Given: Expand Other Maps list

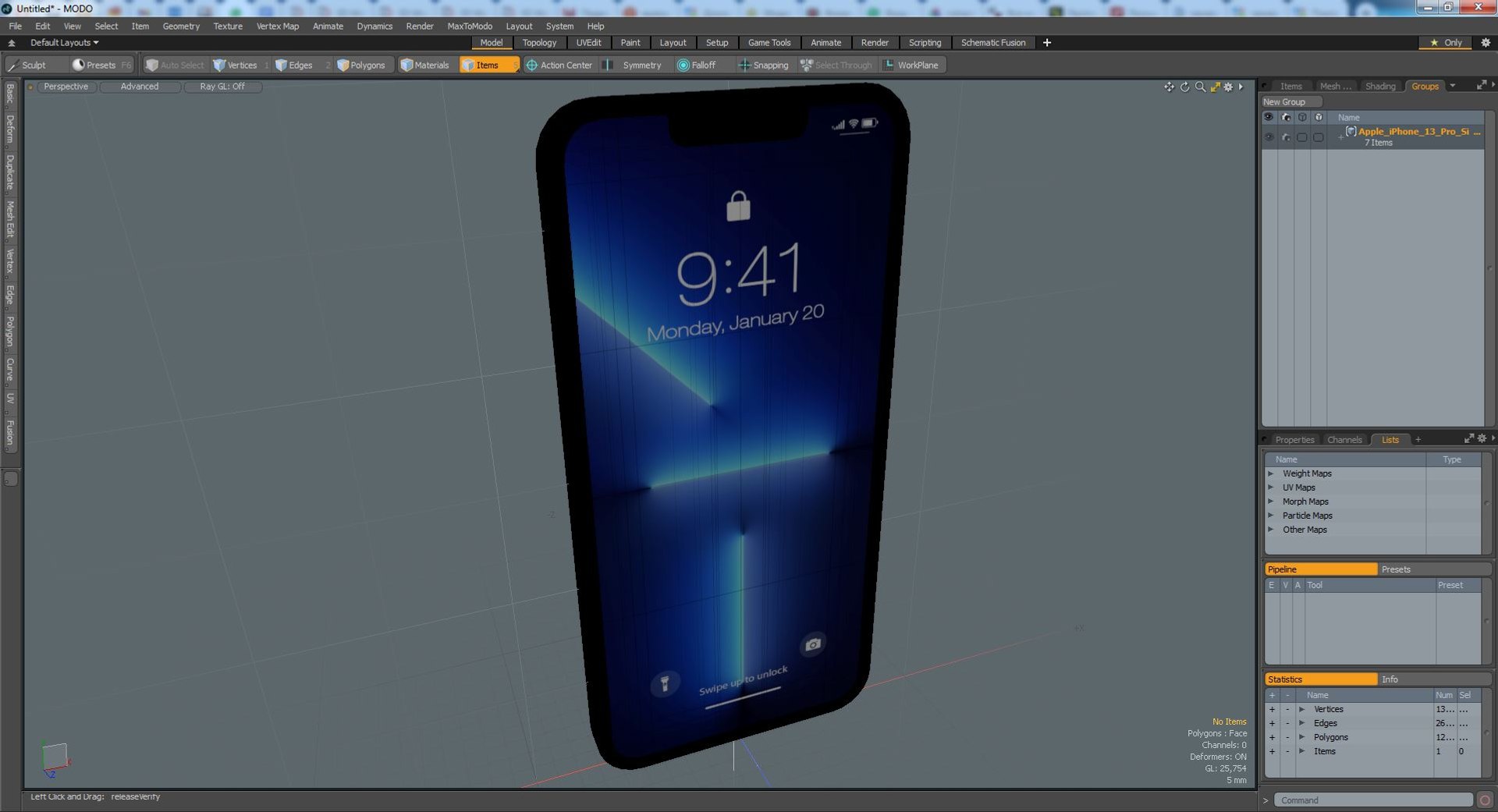Looking at the screenshot, I should point(1271,530).
